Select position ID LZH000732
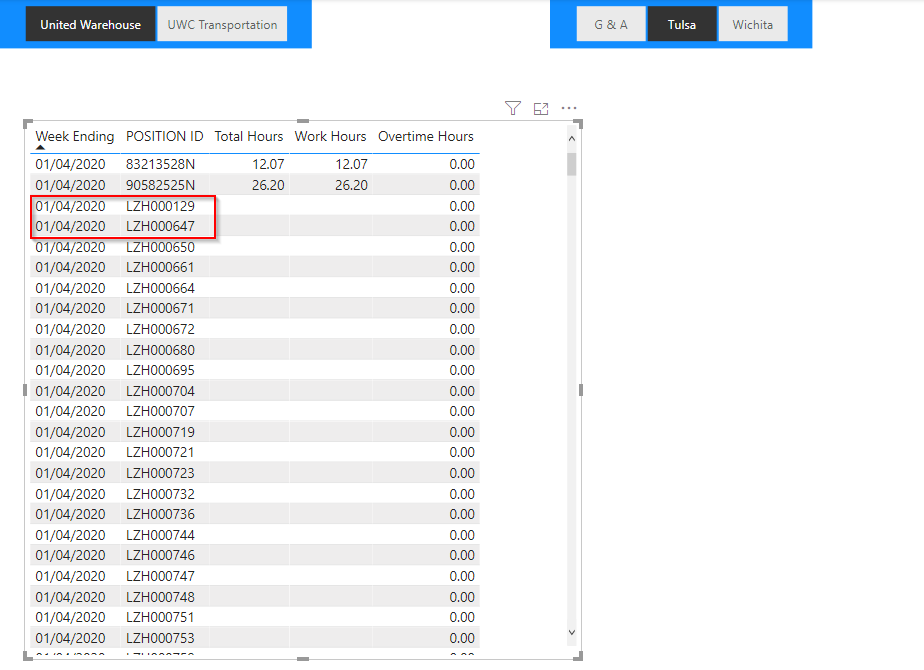924x670 pixels. click(160, 494)
